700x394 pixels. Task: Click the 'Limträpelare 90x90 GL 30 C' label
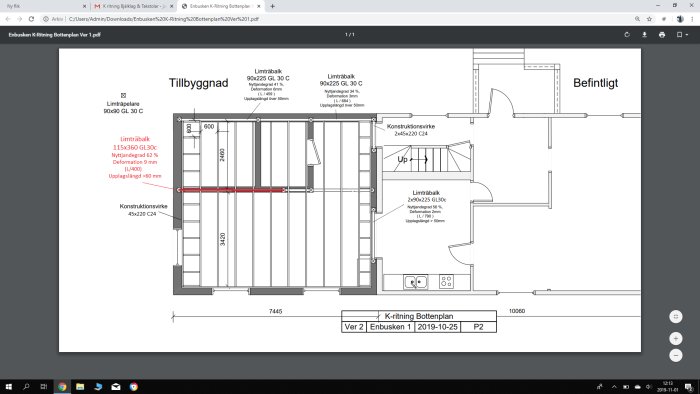point(123,107)
